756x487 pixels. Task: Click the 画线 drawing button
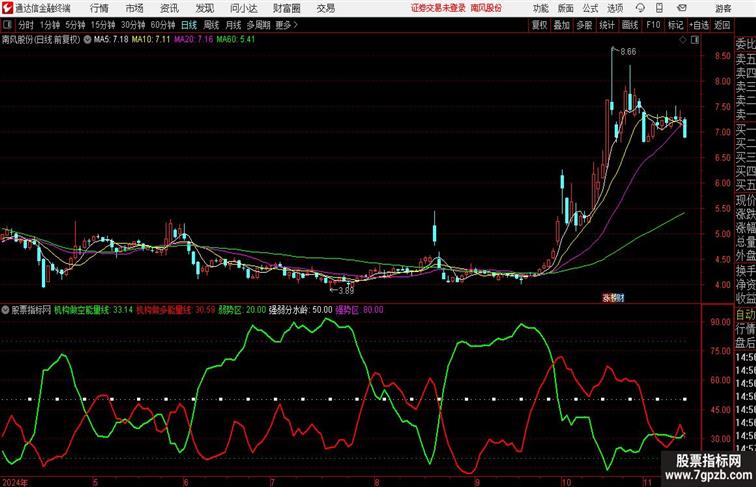630,25
